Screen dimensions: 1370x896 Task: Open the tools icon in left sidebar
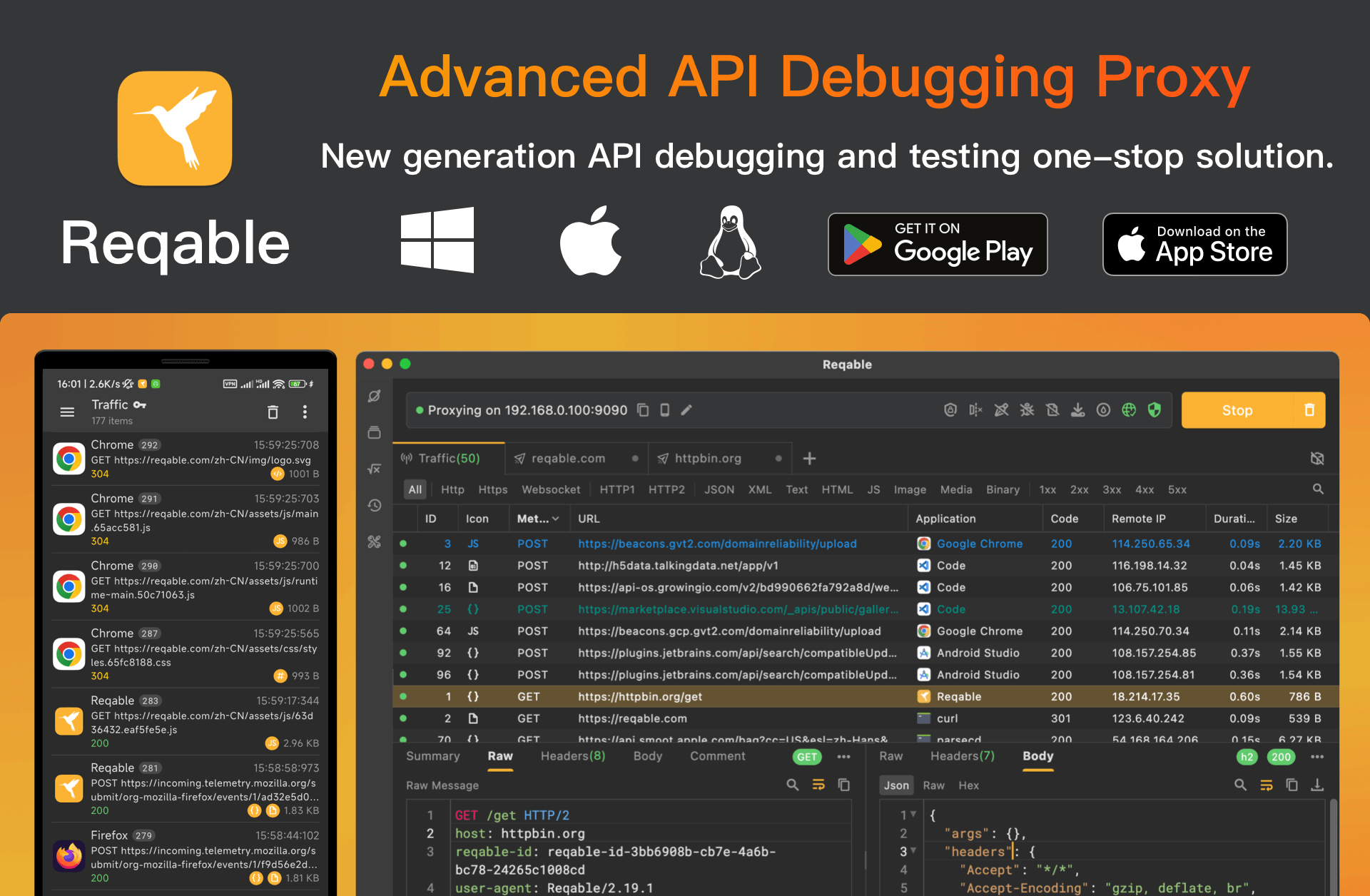pos(375,541)
